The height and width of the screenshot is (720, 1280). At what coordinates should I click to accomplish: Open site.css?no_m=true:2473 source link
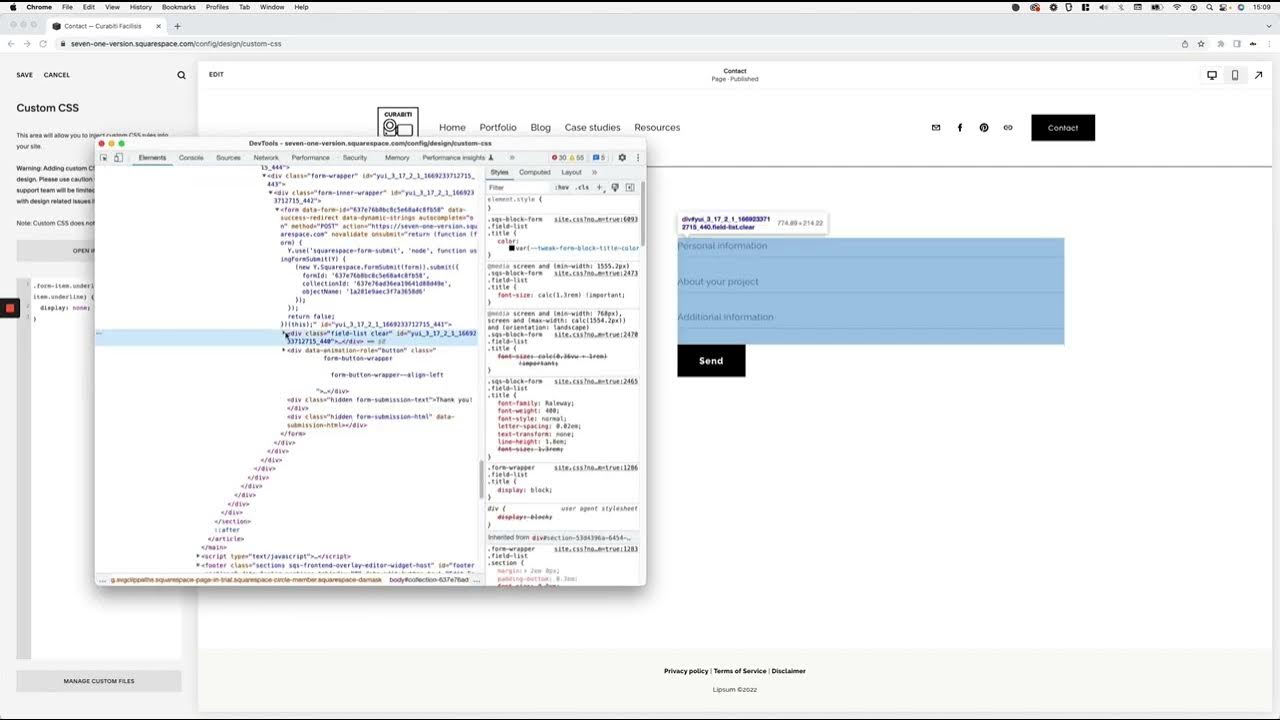point(596,273)
